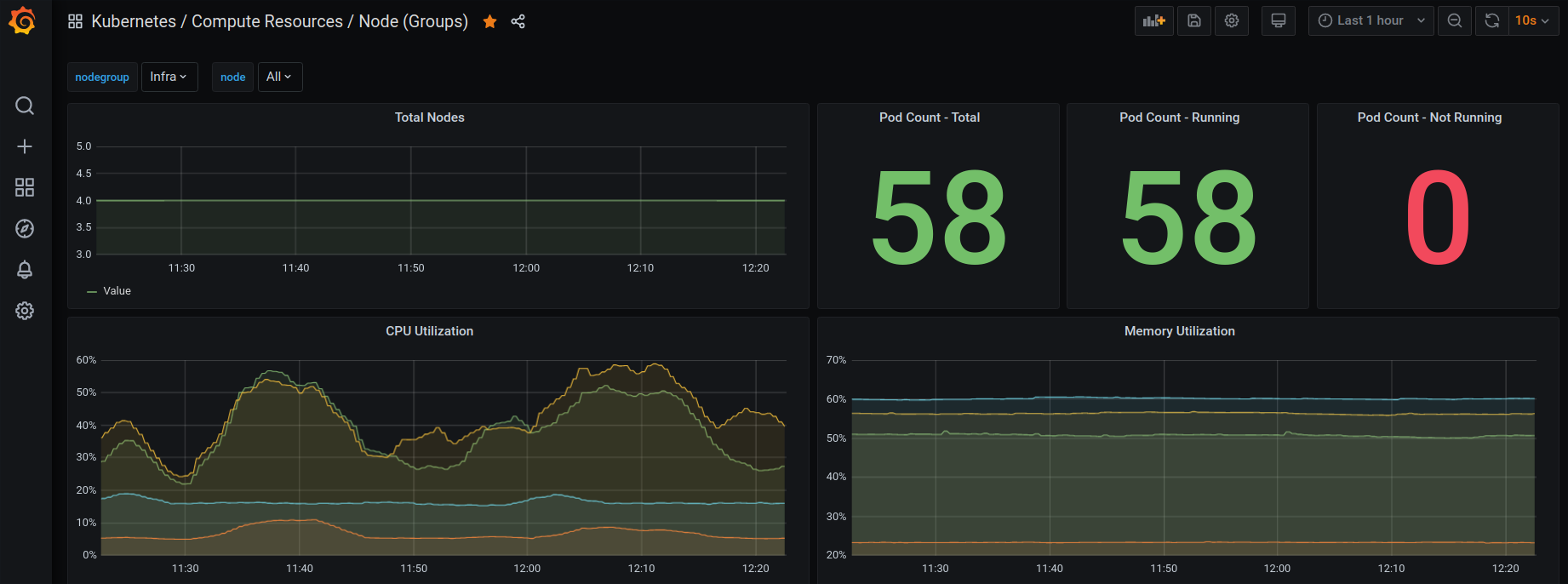1568x584 pixels.
Task: Share the dashboard via share icon
Action: click(518, 21)
